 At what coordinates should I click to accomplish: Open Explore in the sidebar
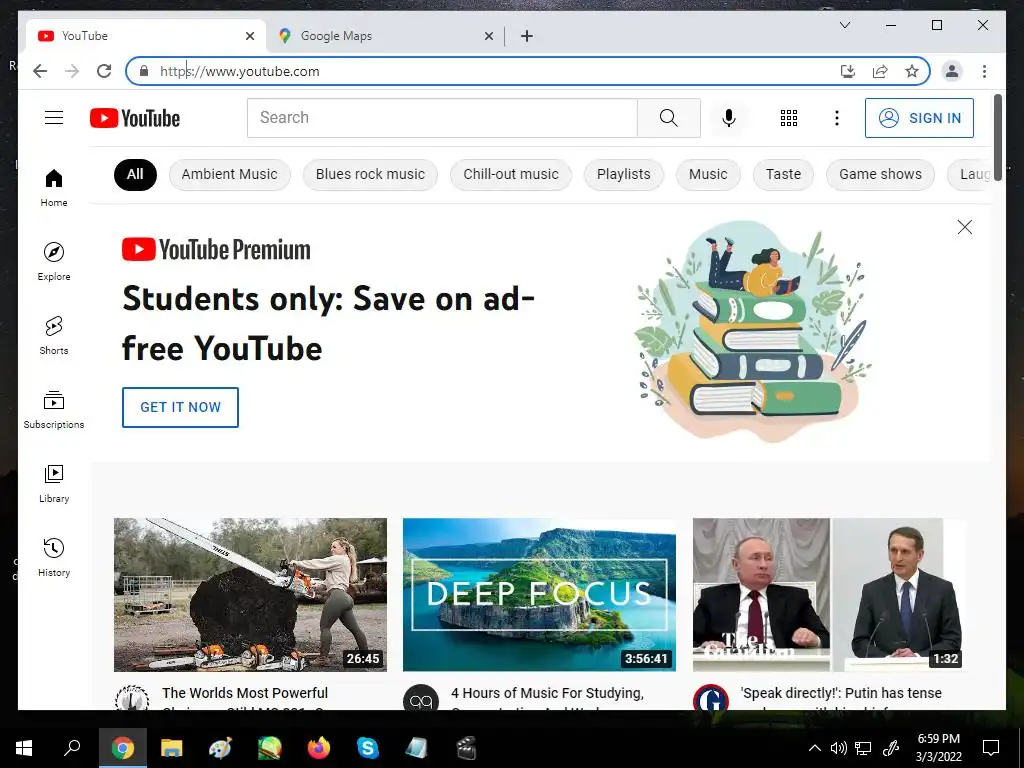tap(54, 262)
